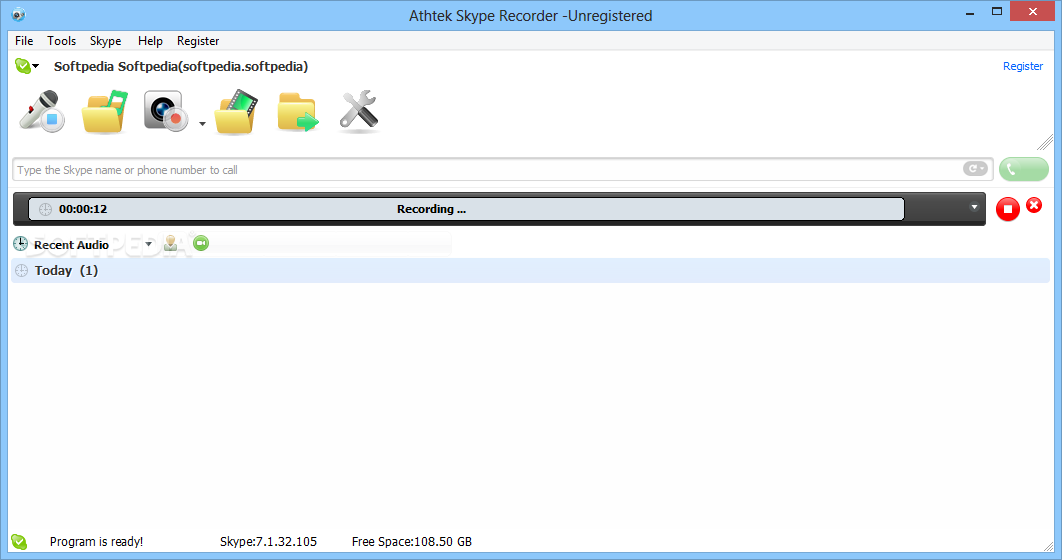
Task: Click the 00:00:12 recording timer
Action: pos(83,209)
